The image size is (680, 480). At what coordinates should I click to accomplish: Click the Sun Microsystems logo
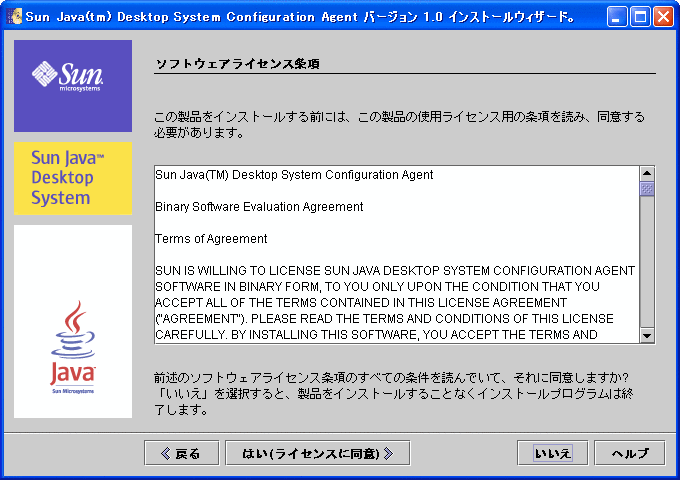click(73, 86)
